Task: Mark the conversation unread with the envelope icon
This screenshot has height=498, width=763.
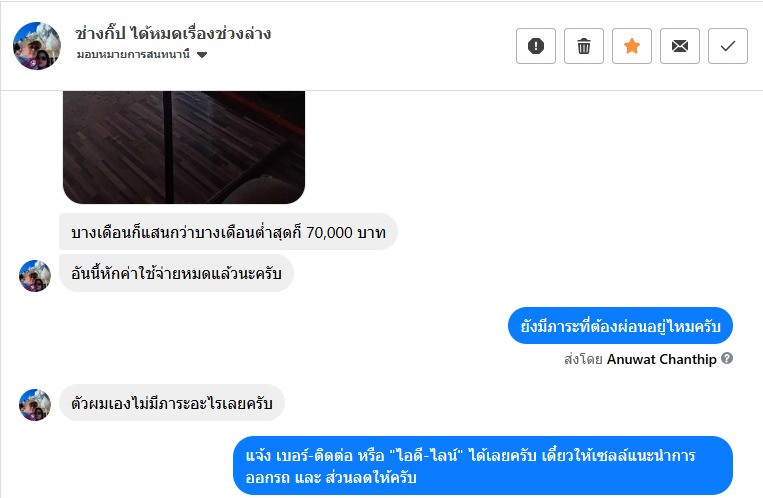Action: pos(680,46)
